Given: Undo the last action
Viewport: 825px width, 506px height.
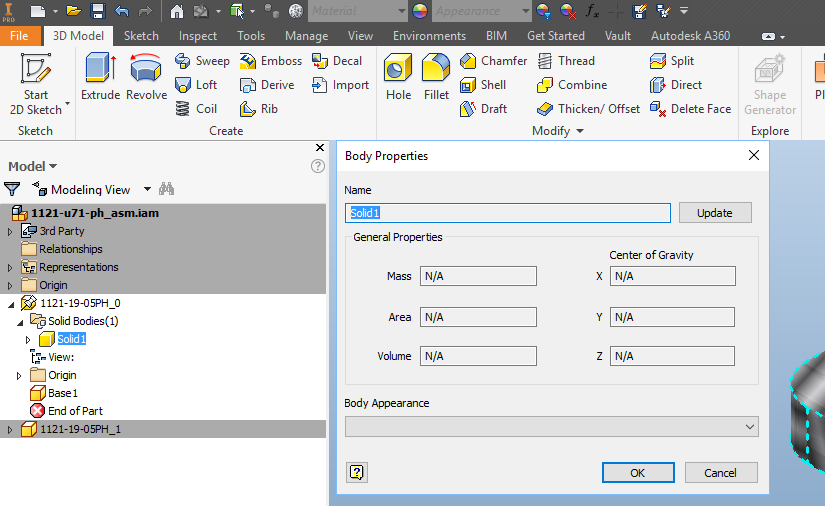Looking at the screenshot, I should (122, 11).
